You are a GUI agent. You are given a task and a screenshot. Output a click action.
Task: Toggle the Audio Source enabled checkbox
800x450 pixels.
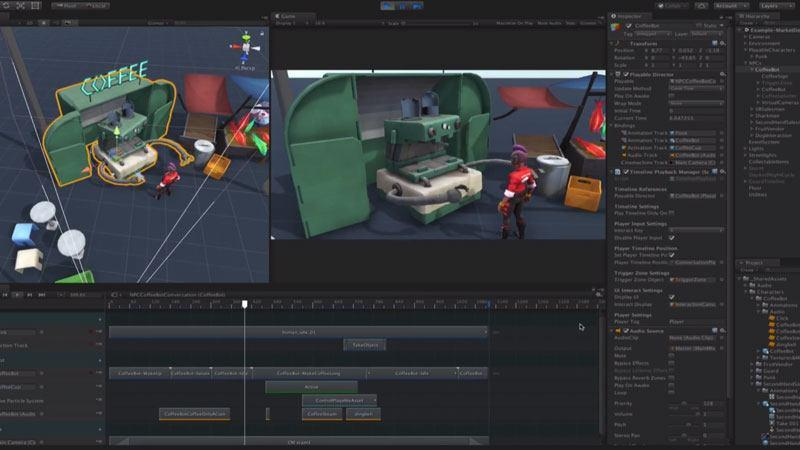click(x=627, y=330)
